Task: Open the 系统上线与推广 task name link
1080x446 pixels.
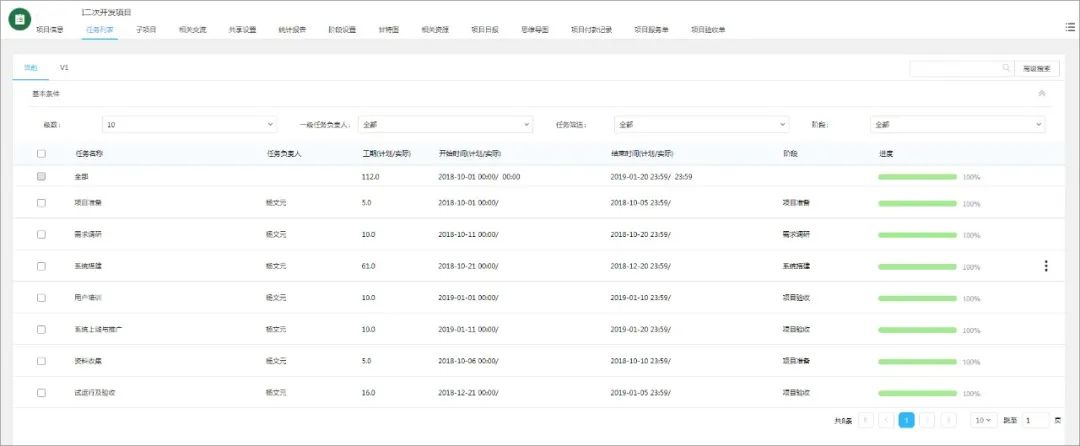Action: (98, 330)
